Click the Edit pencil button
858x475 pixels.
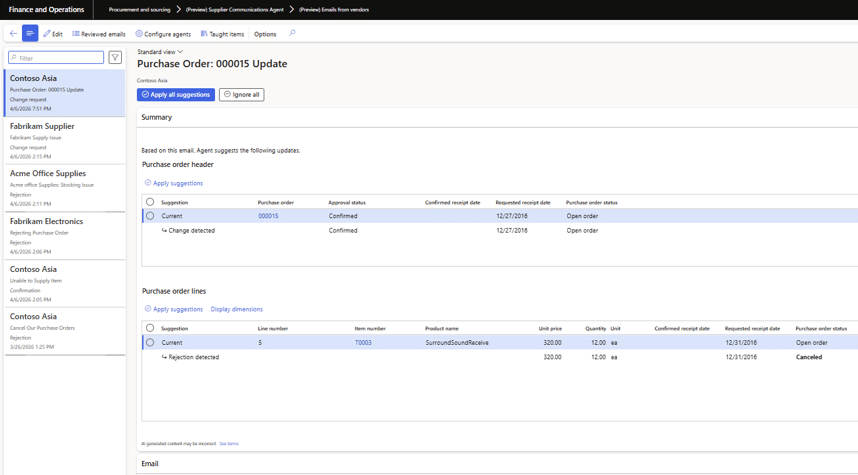point(53,34)
